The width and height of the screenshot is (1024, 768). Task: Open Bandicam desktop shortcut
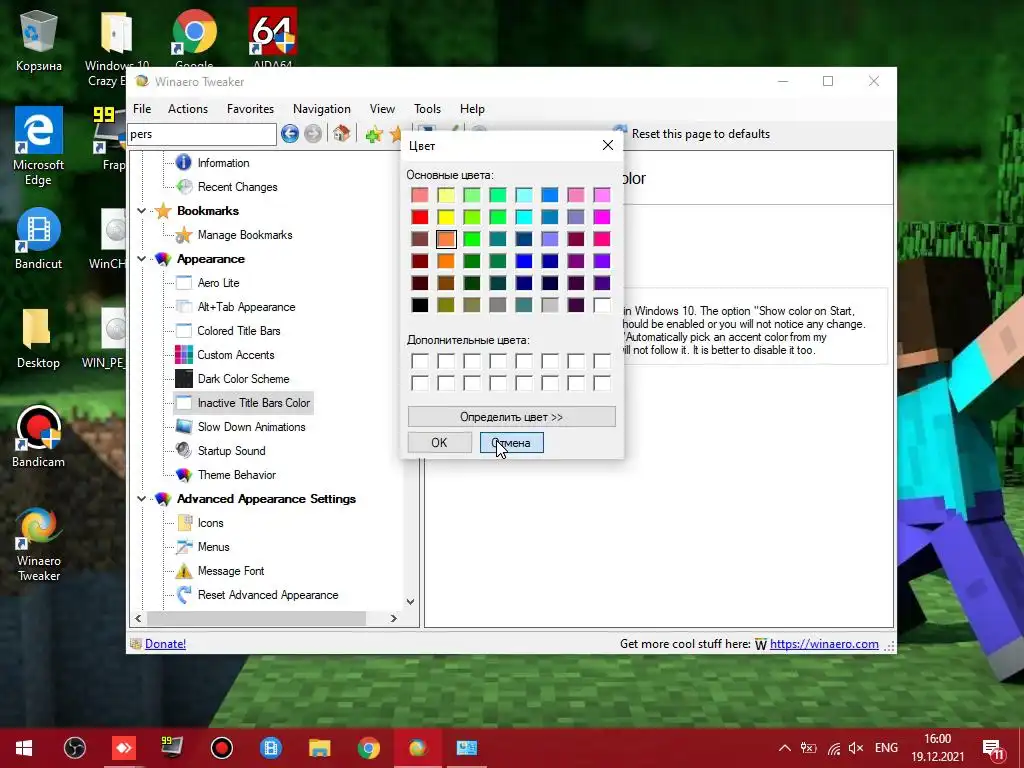click(39, 437)
